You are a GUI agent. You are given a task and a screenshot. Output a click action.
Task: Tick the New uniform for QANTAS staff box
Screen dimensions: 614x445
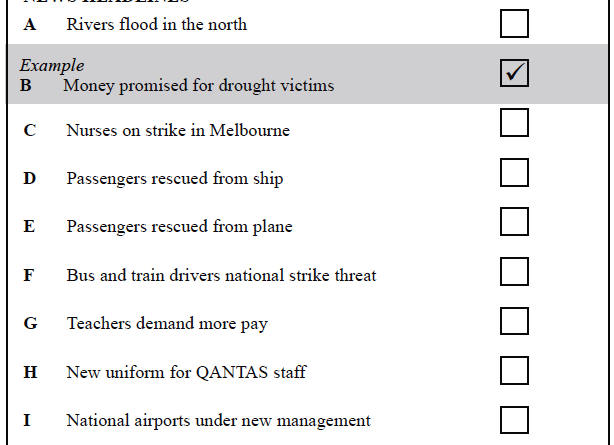[x=514, y=370]
